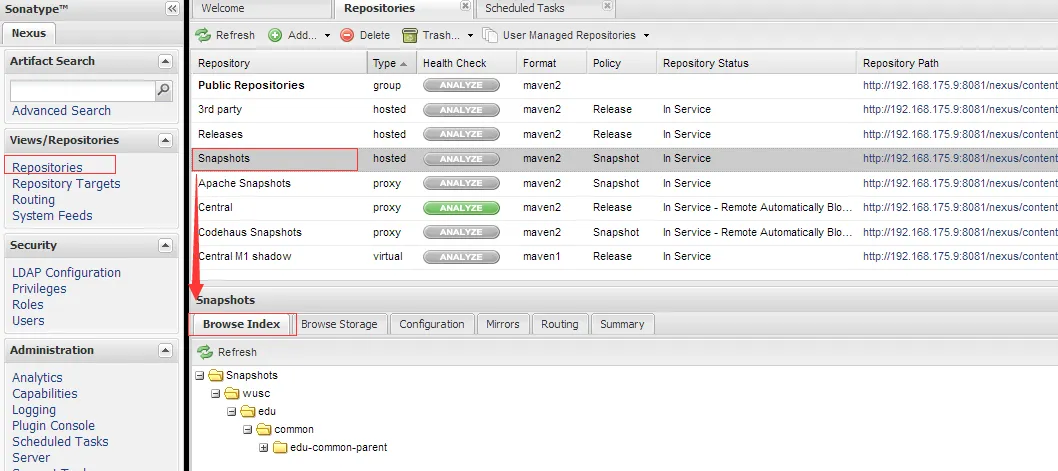
Task: Open the Routing tab in Snapshots panel
Action: [x=559, y=324]
